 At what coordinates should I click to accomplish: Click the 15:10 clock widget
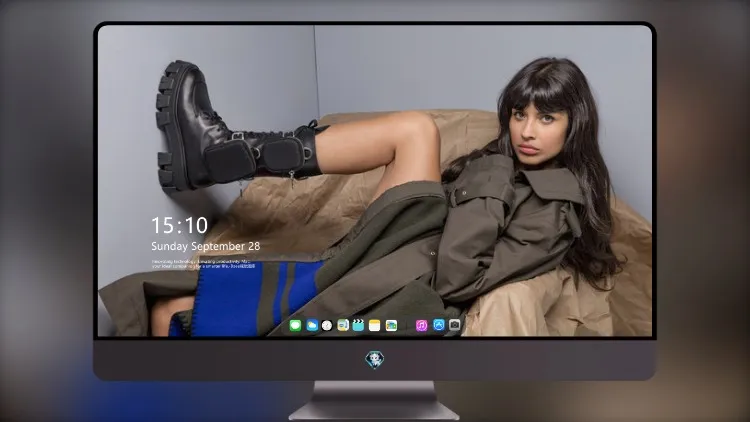pos(179,225)
